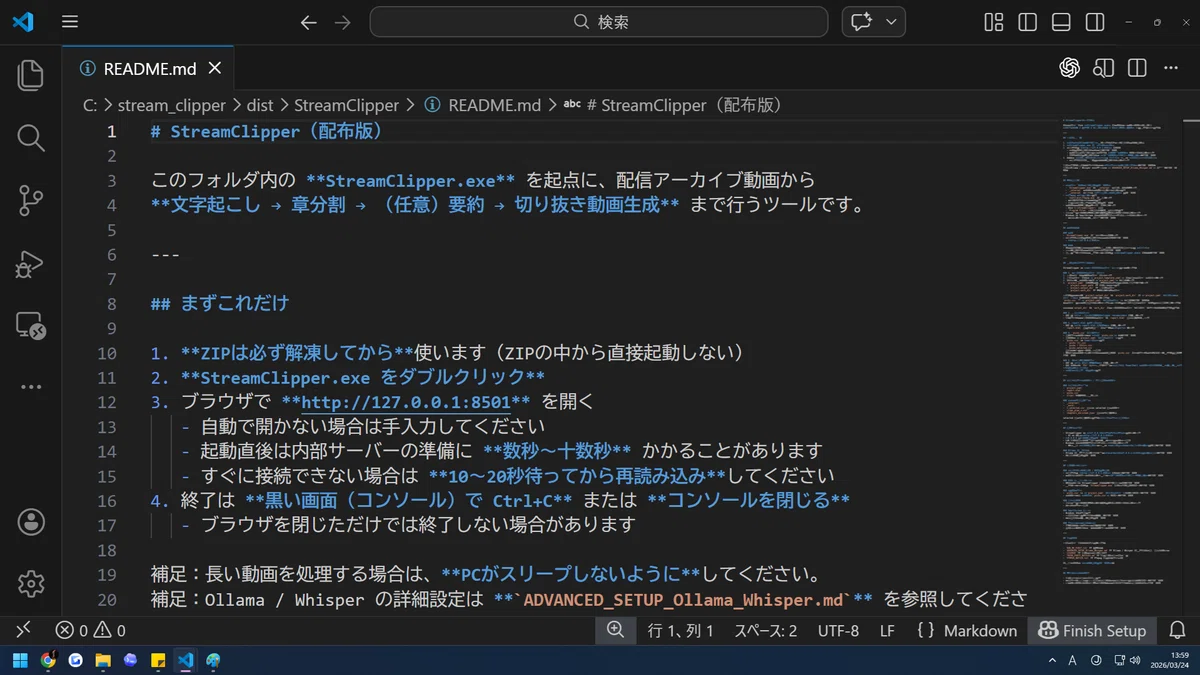Open the http://127.0.0.1:8501 link

(x=406, y=402)
